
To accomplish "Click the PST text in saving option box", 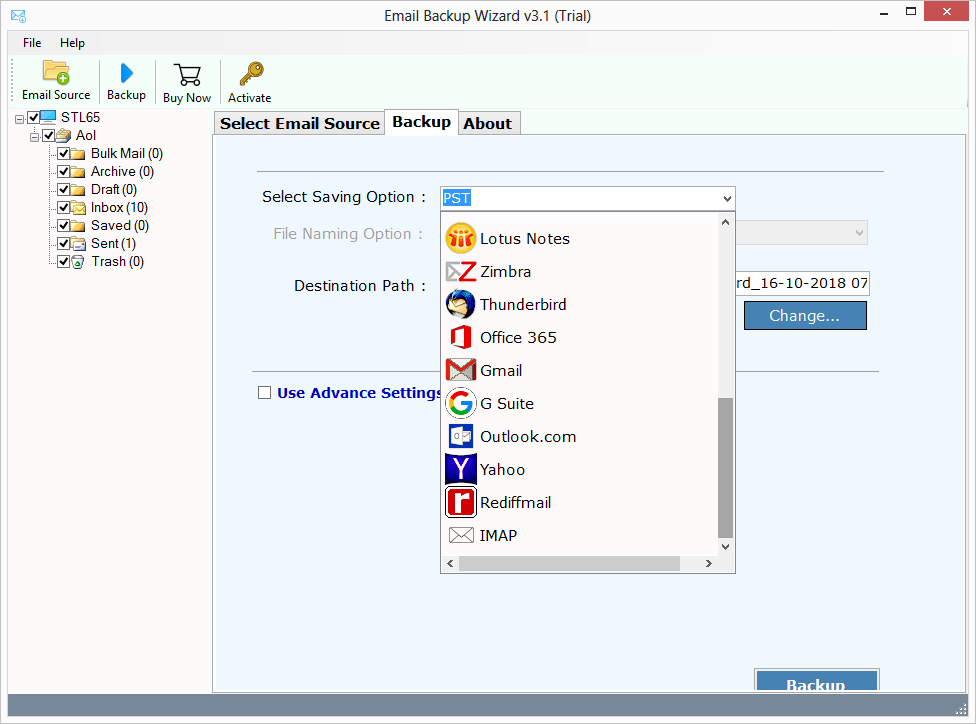I will click(457, 199).
